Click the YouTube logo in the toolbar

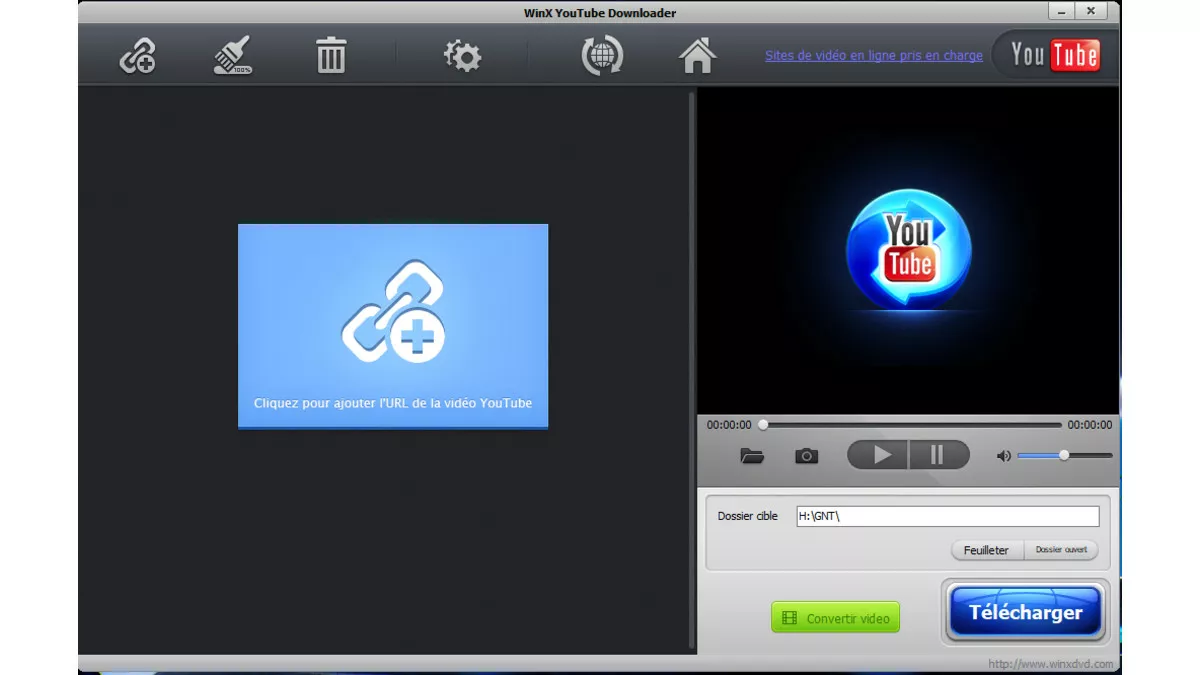click(x=1053, y=55)
